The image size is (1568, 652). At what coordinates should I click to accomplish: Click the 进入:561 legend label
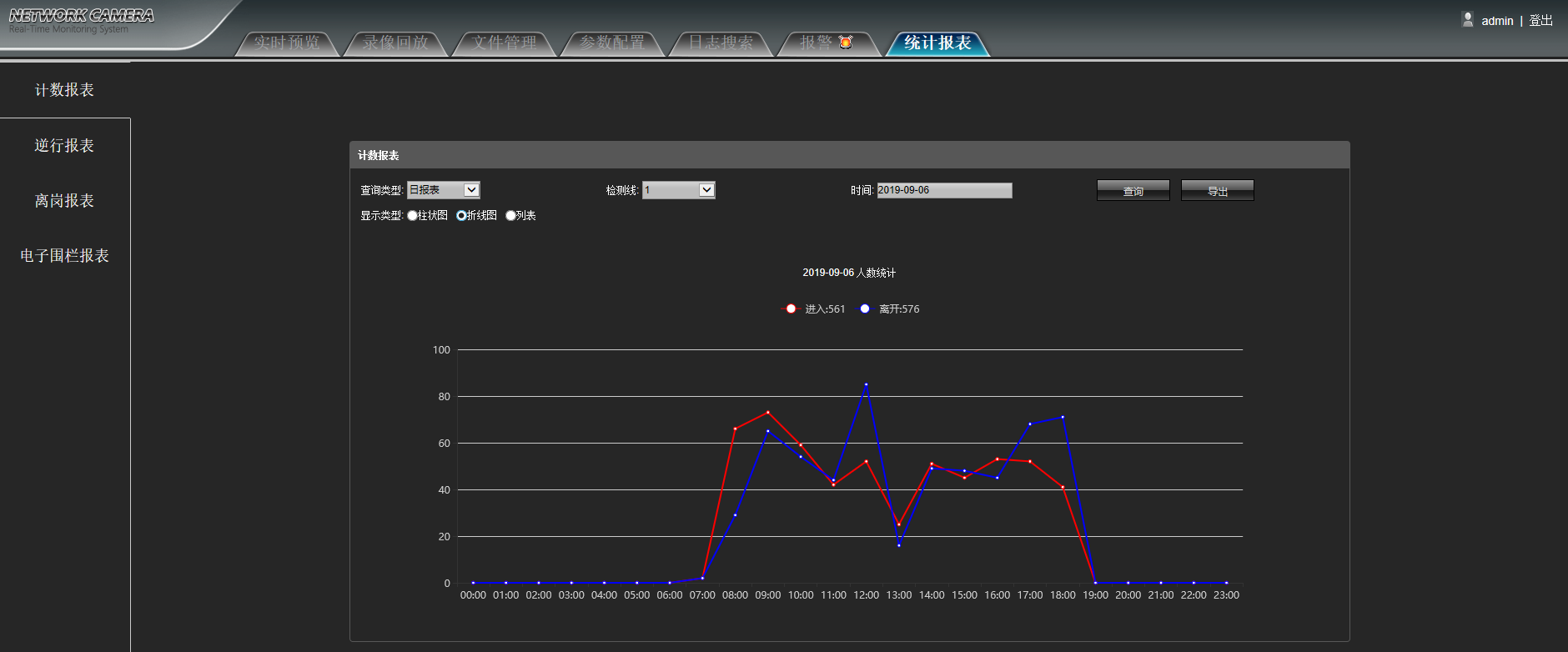(x=825, y=309)
